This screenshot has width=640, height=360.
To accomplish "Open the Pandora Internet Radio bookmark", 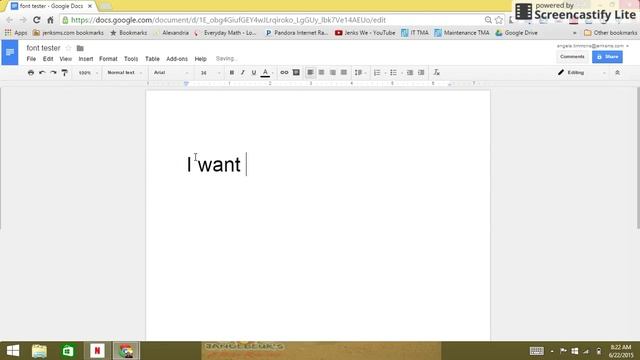I will 297,33.
